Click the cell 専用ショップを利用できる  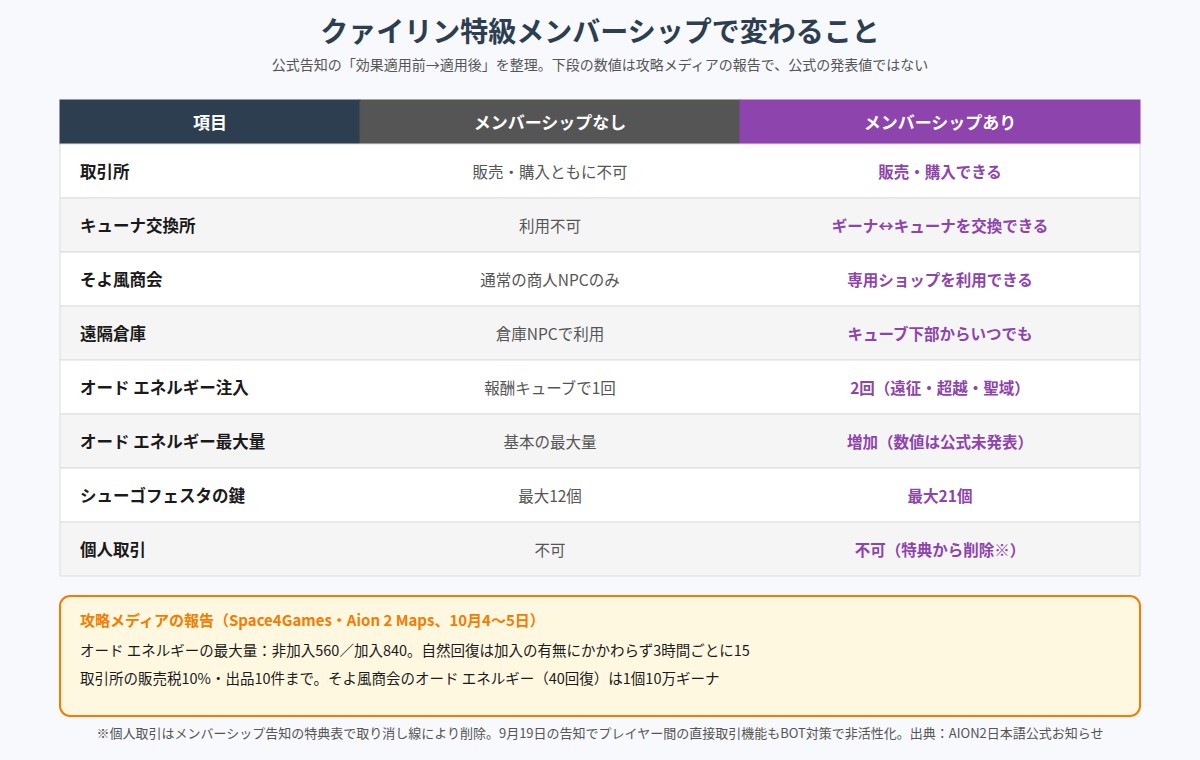click(x=940, y=280)
